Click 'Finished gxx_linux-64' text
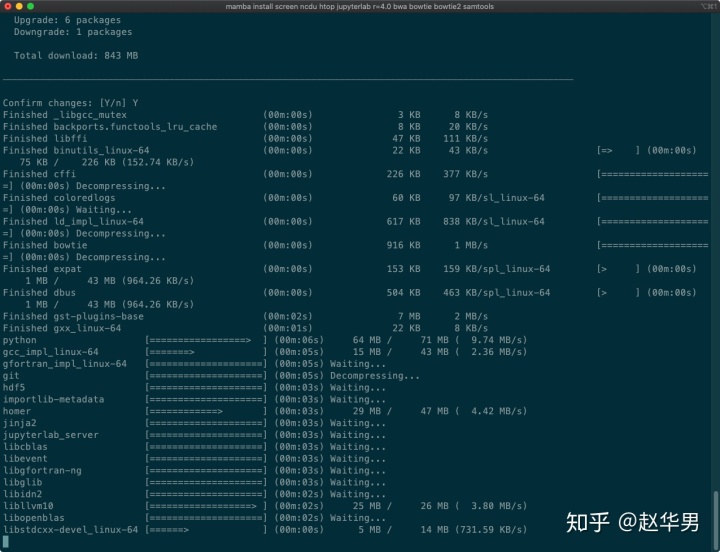720x552 pixels. coord(62,328)
